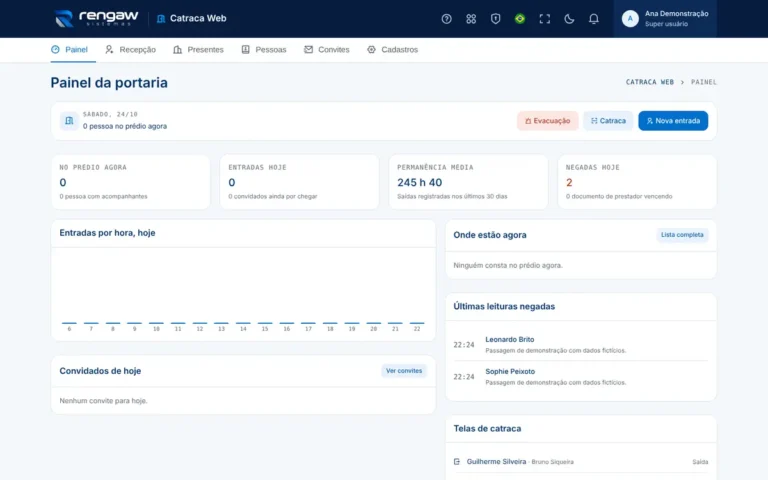Click the Catraca Web door icon in header

(x=161, y=19)
